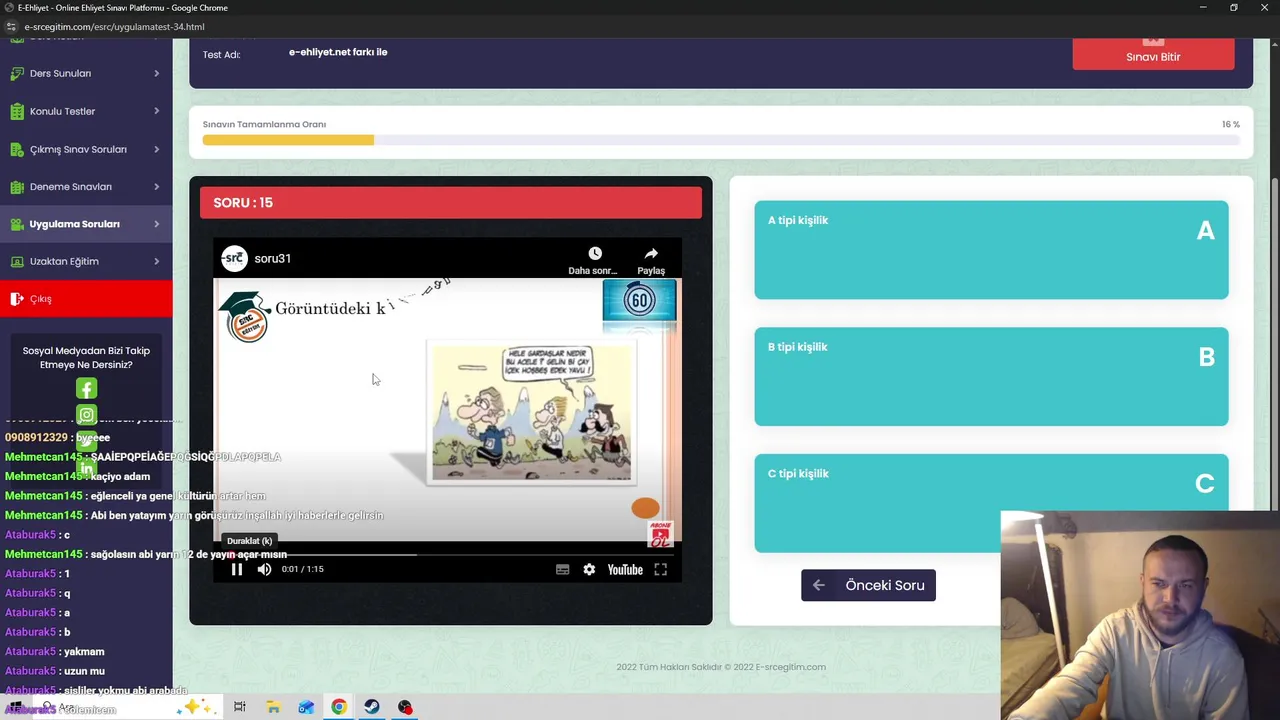Image resolution: width=1280 pixels, height=720 pixels.
Task: Click the exam completion progress bar
Action: (x=721, y=140)
